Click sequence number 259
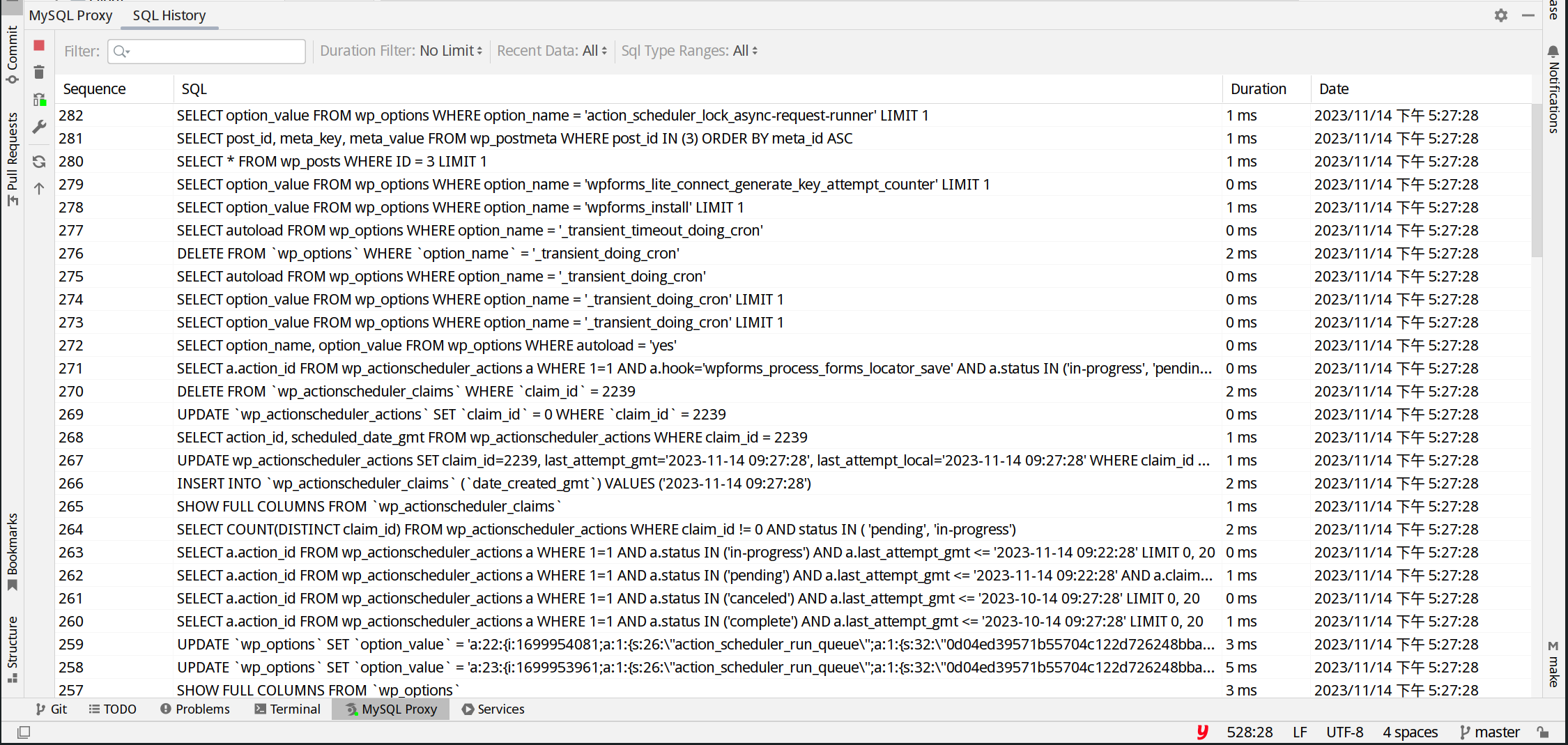The image size is (1568, 745). (71, 645)
